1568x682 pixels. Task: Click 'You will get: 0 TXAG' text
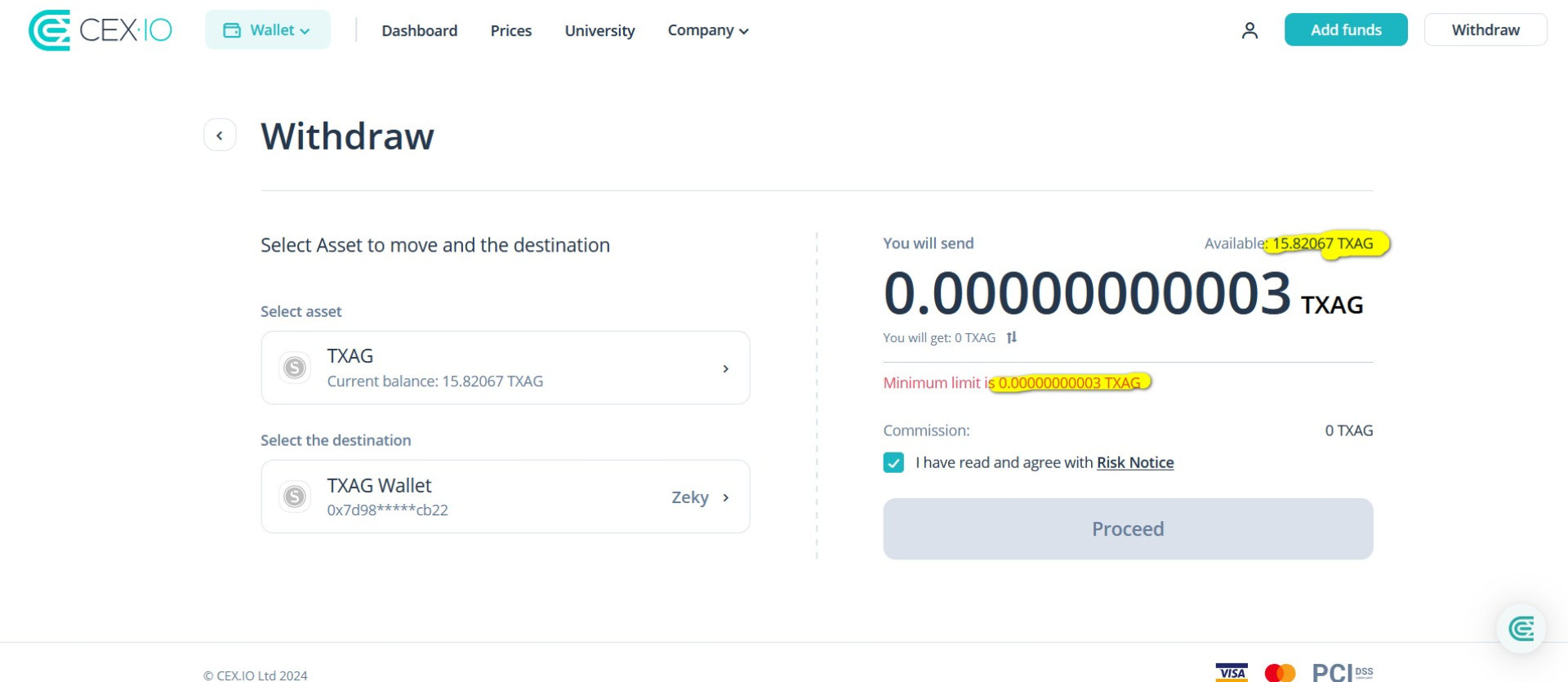(x=939, y=338)
